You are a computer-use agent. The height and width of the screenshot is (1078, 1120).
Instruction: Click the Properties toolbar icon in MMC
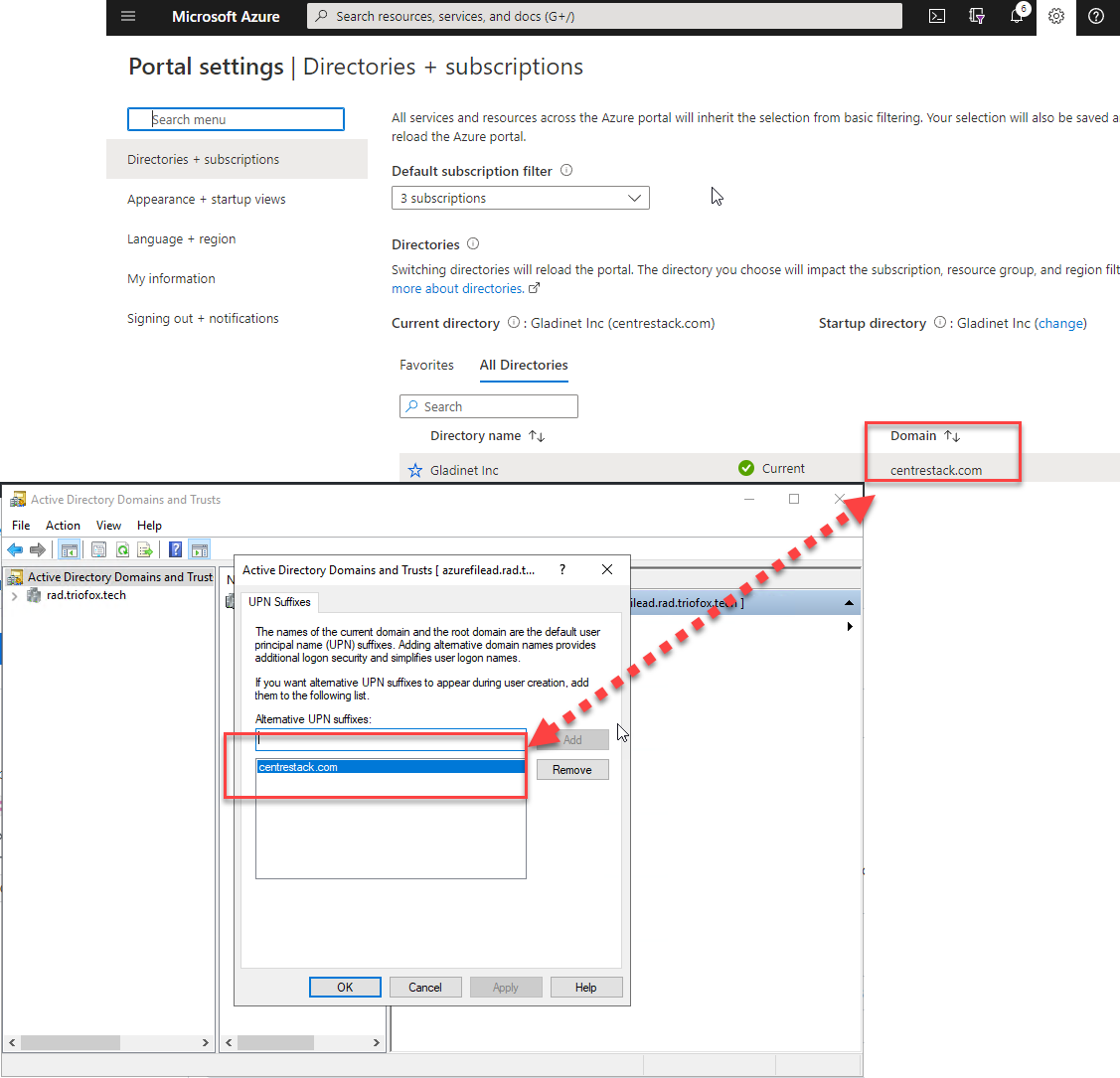pyautogui.click(x=99, y=549)
